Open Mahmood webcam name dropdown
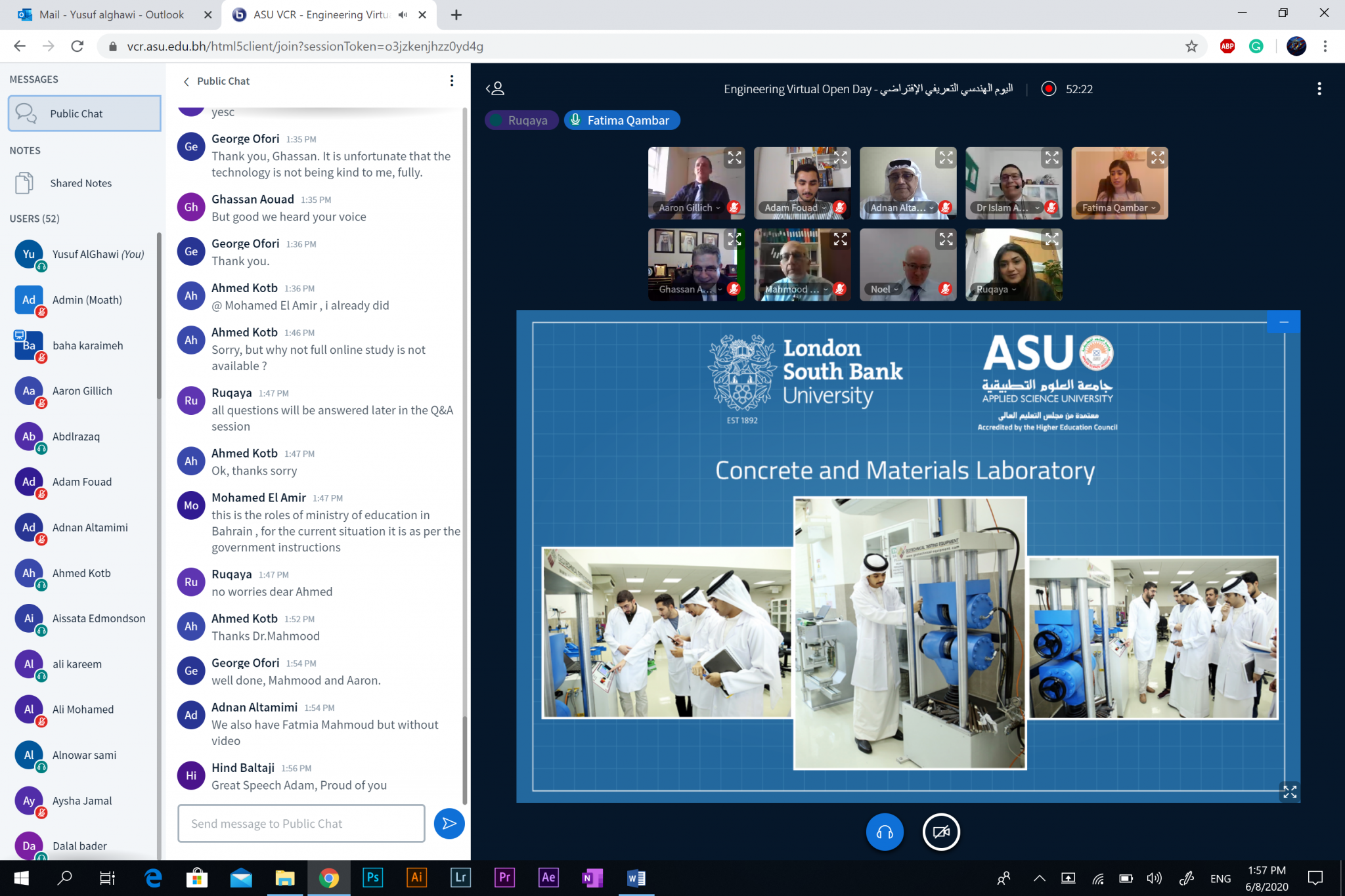1345x896 pixels. click(796, 289)
